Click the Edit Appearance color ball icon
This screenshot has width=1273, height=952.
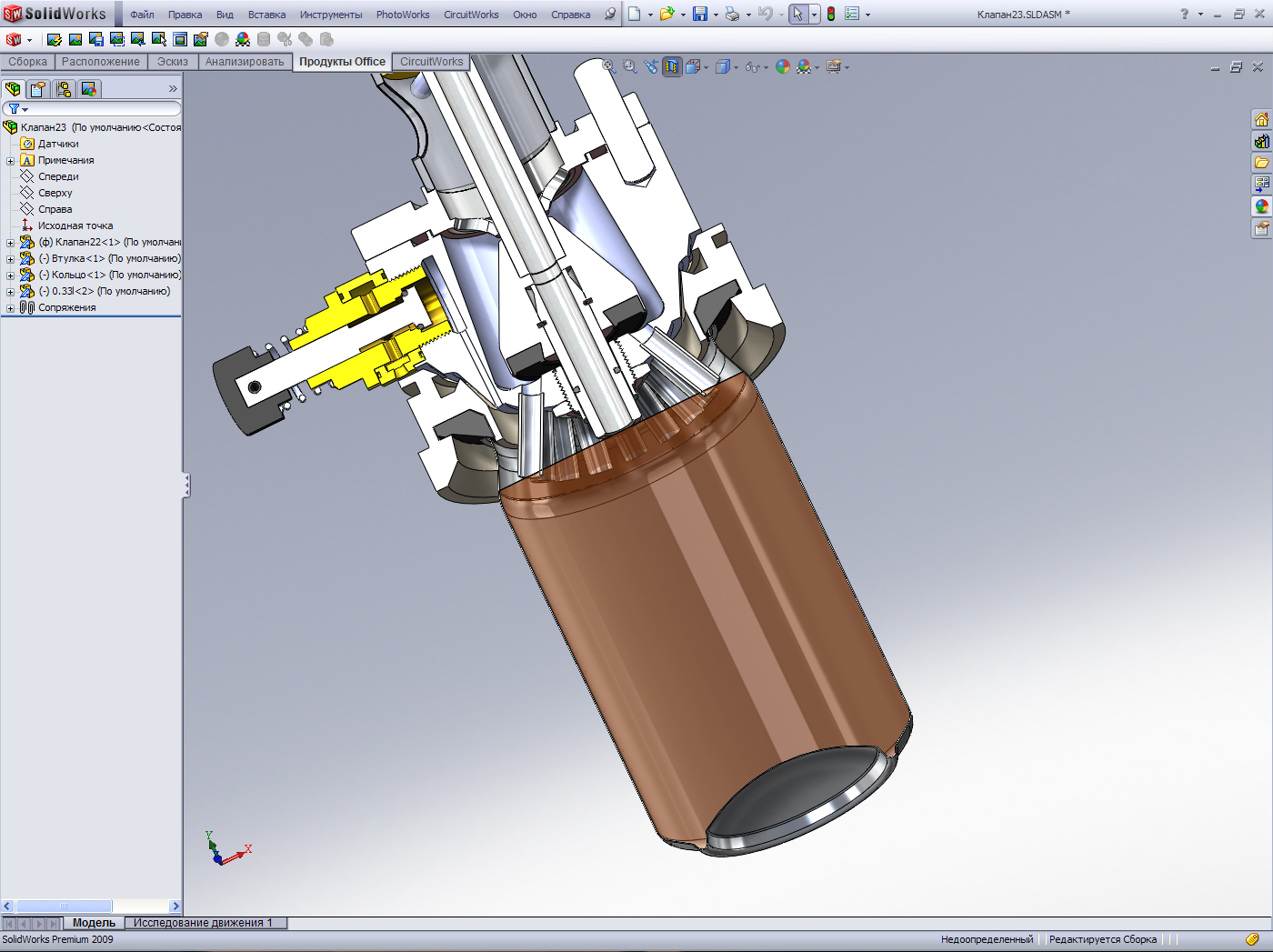tap(782, 66)
